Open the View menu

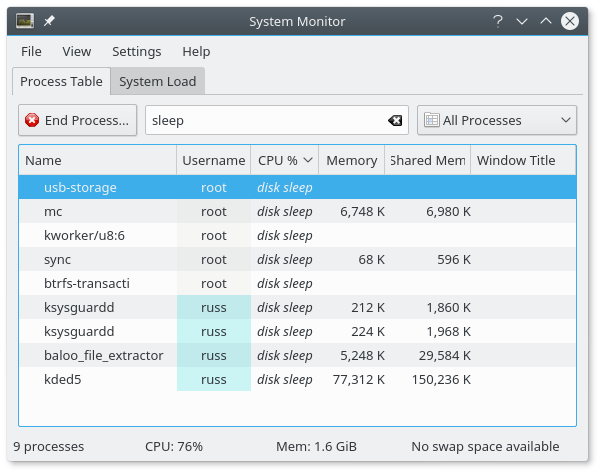(x=76, y=52)
